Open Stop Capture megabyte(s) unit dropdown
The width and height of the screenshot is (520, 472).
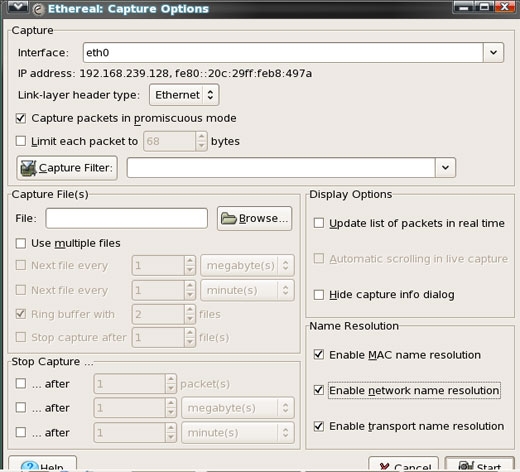point(238,408)
